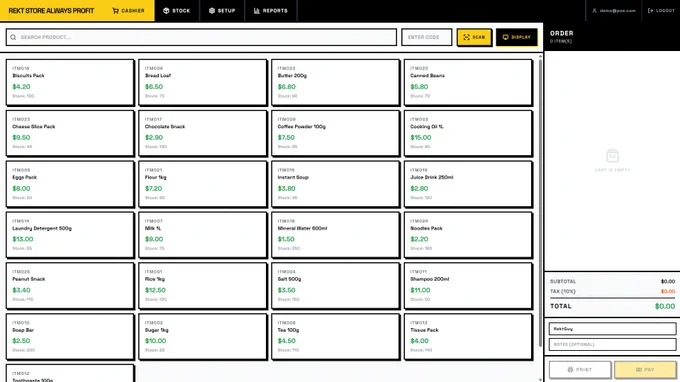
Task: Select the Tea 100g product card
Action: pos(335,336)
